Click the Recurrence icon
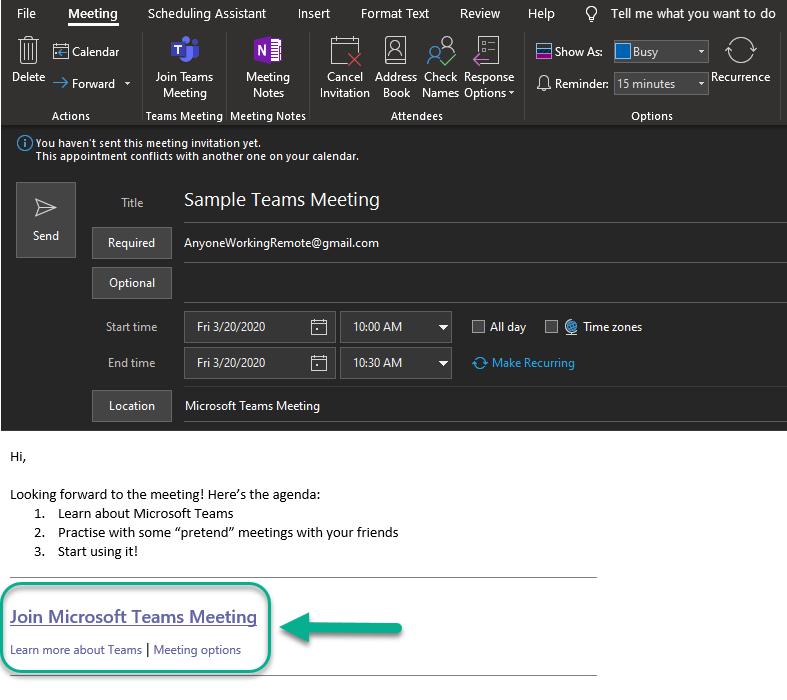The height and width of the screenshot is (700, 787). [740, 50]
